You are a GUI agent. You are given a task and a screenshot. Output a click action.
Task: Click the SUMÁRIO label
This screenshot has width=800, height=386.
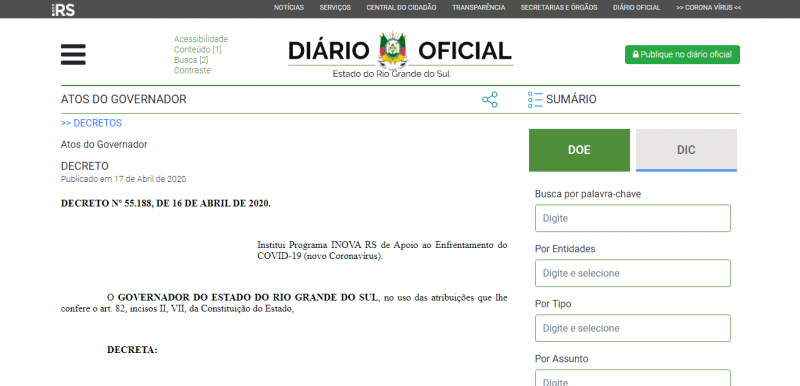click(x=571, y=99)
